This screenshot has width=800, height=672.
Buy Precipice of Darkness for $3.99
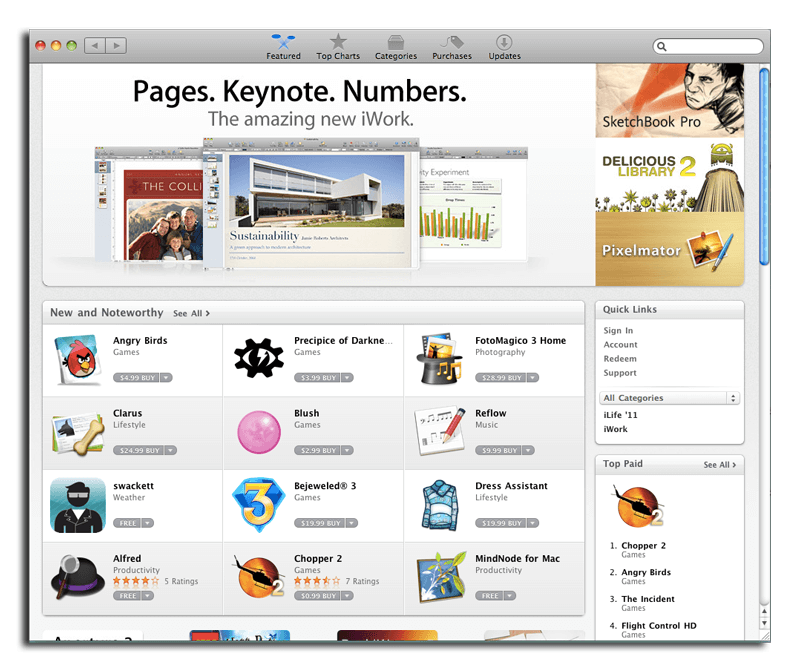[317, 378]
